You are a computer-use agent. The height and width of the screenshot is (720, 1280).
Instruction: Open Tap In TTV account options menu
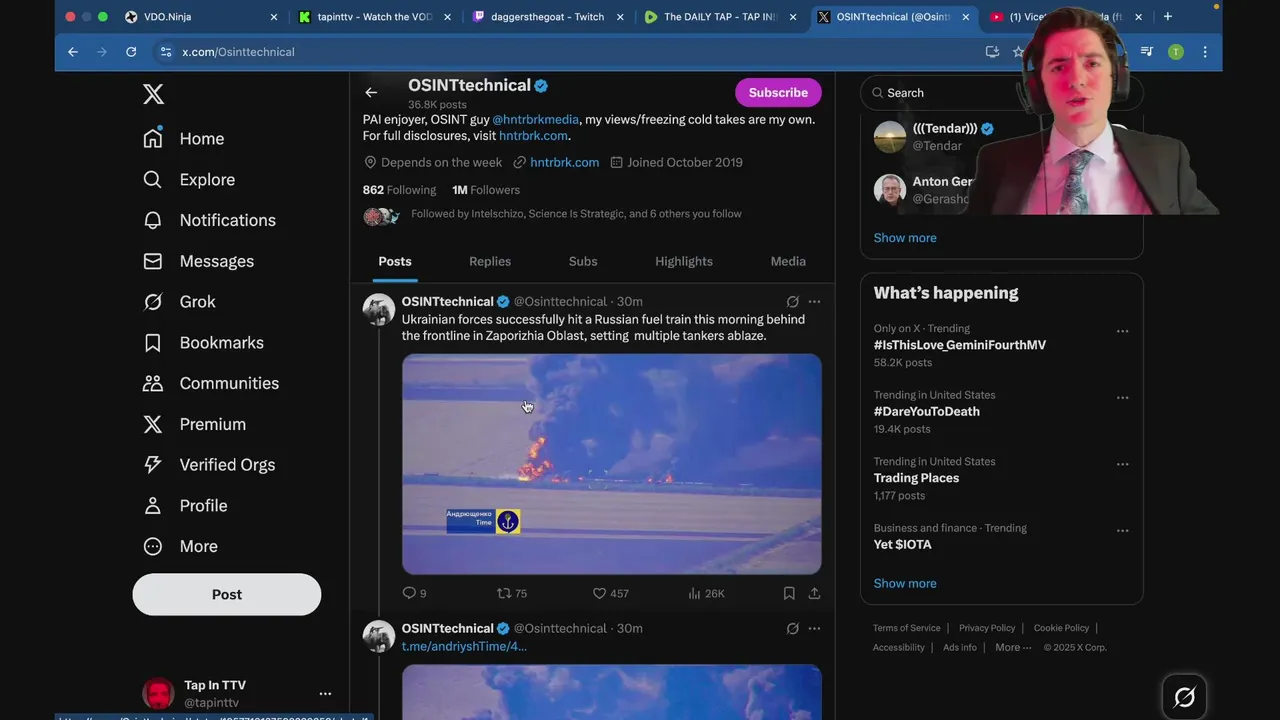pos(325,693)
